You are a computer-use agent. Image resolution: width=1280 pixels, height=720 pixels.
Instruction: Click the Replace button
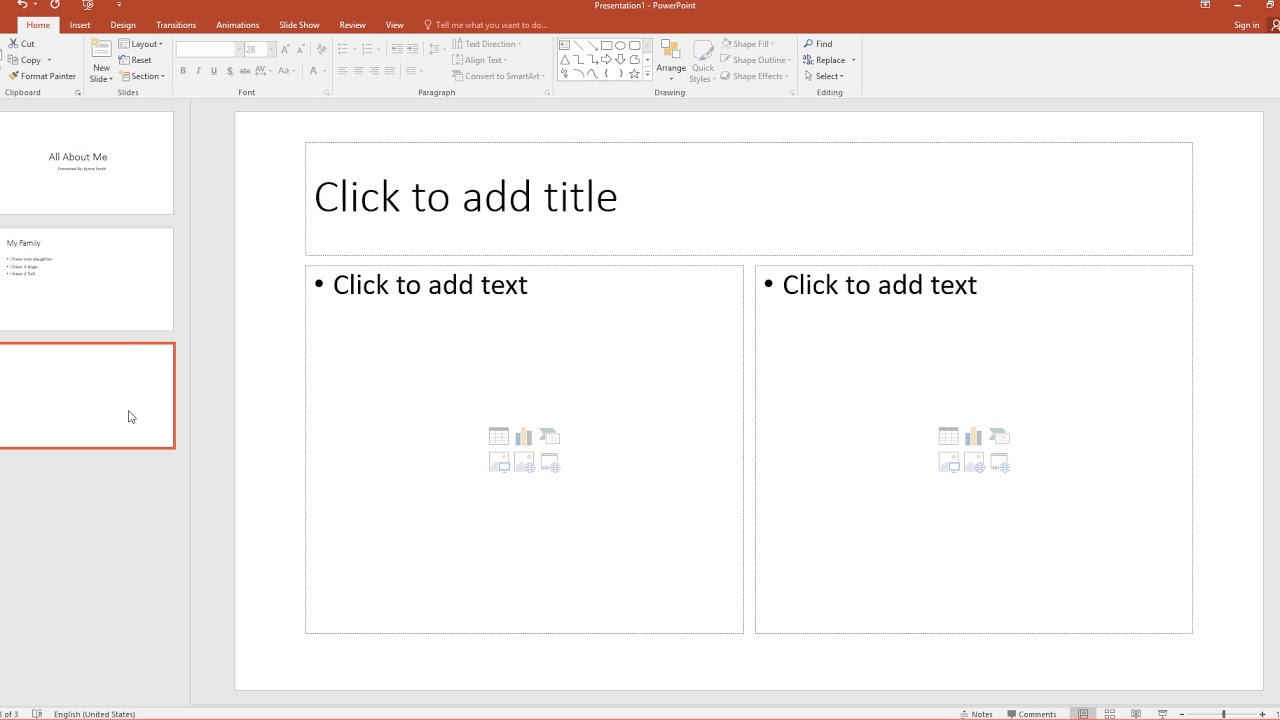pyautogui.click(x=824, y=60)
